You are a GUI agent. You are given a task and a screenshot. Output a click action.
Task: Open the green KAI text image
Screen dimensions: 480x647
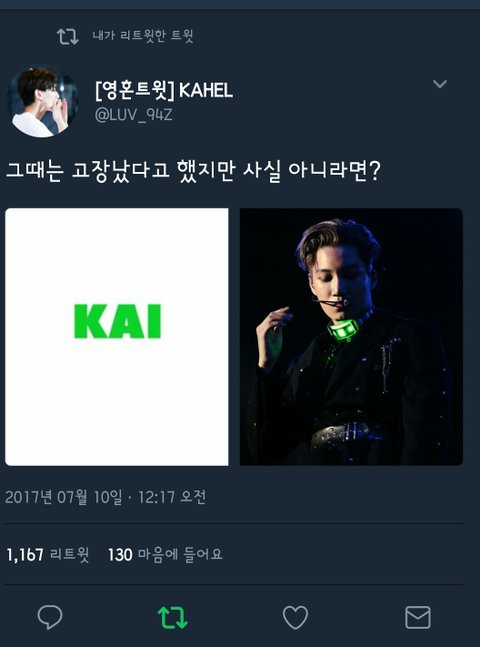tap(117, 337)
